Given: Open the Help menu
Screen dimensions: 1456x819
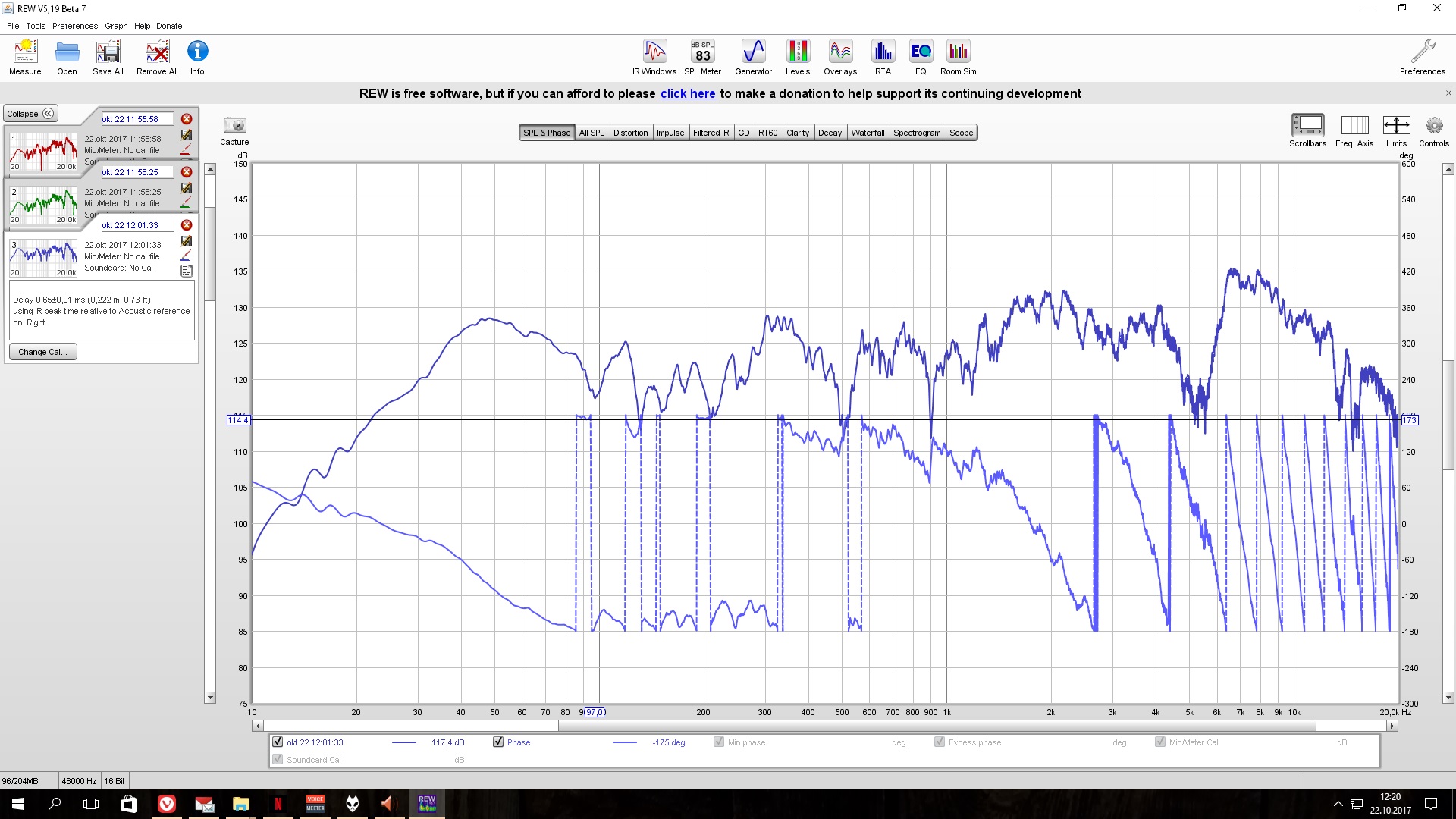Looking at the screenshot, I should pyautogui.click(x=142, y=26).
